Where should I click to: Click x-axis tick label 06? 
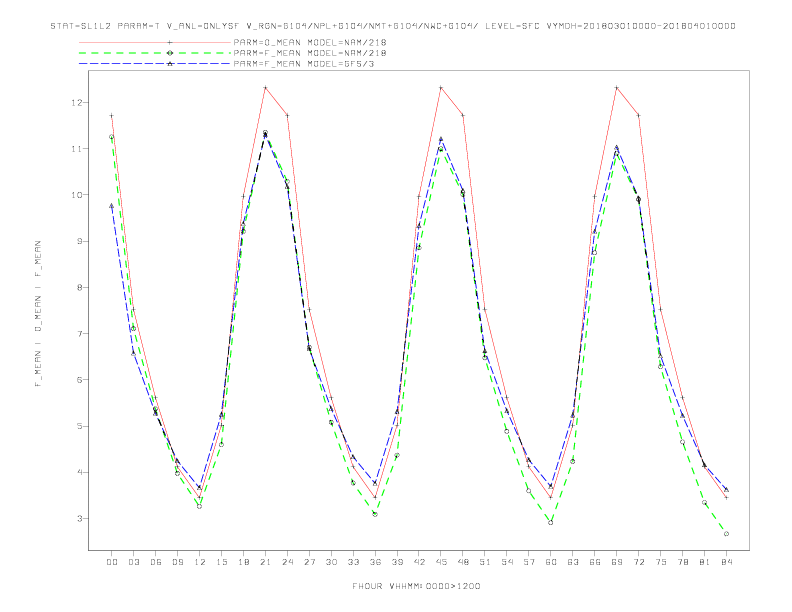click(x=156, y=562)
